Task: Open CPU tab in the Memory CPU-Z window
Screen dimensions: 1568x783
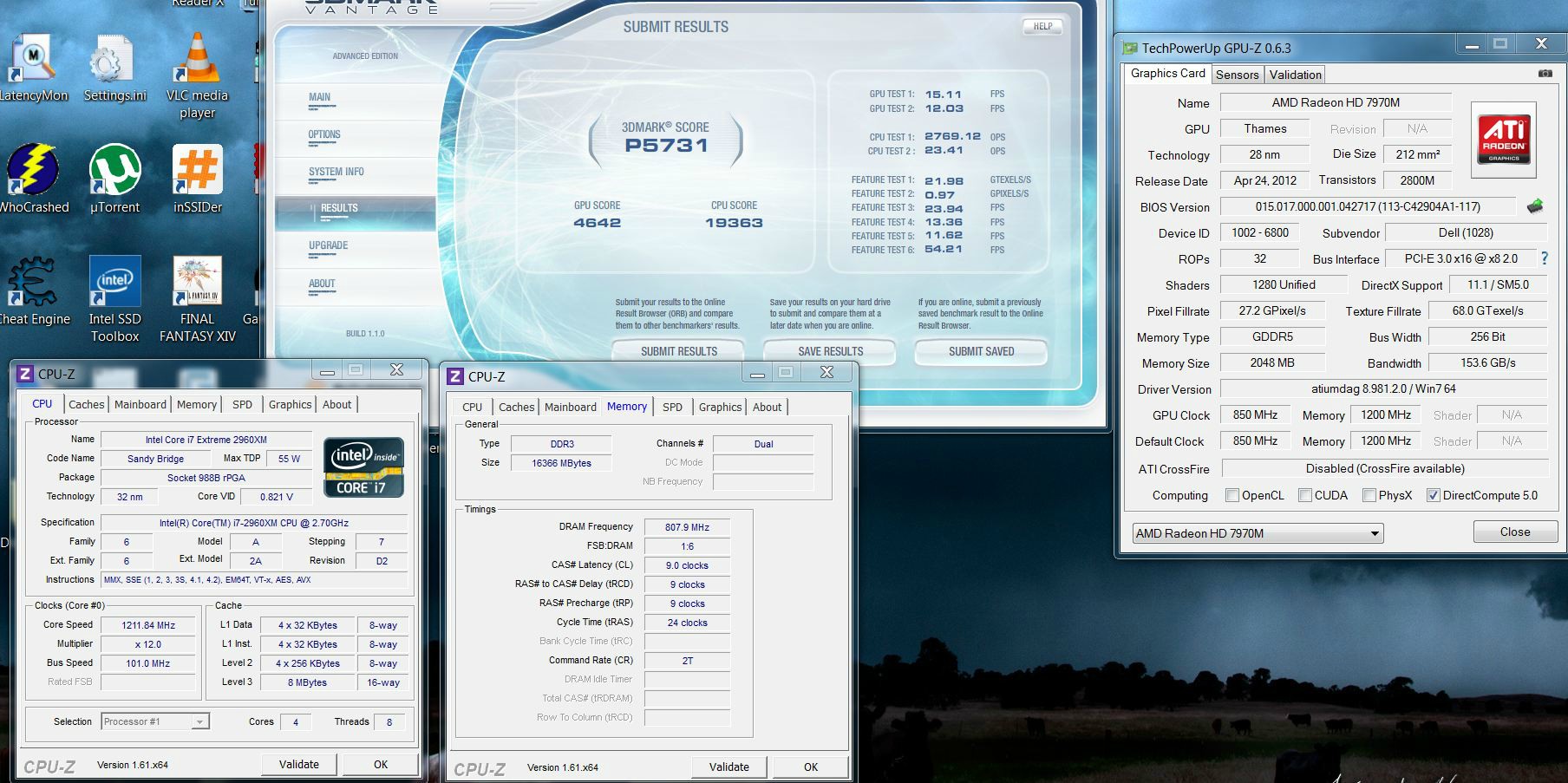Action: 472,407
